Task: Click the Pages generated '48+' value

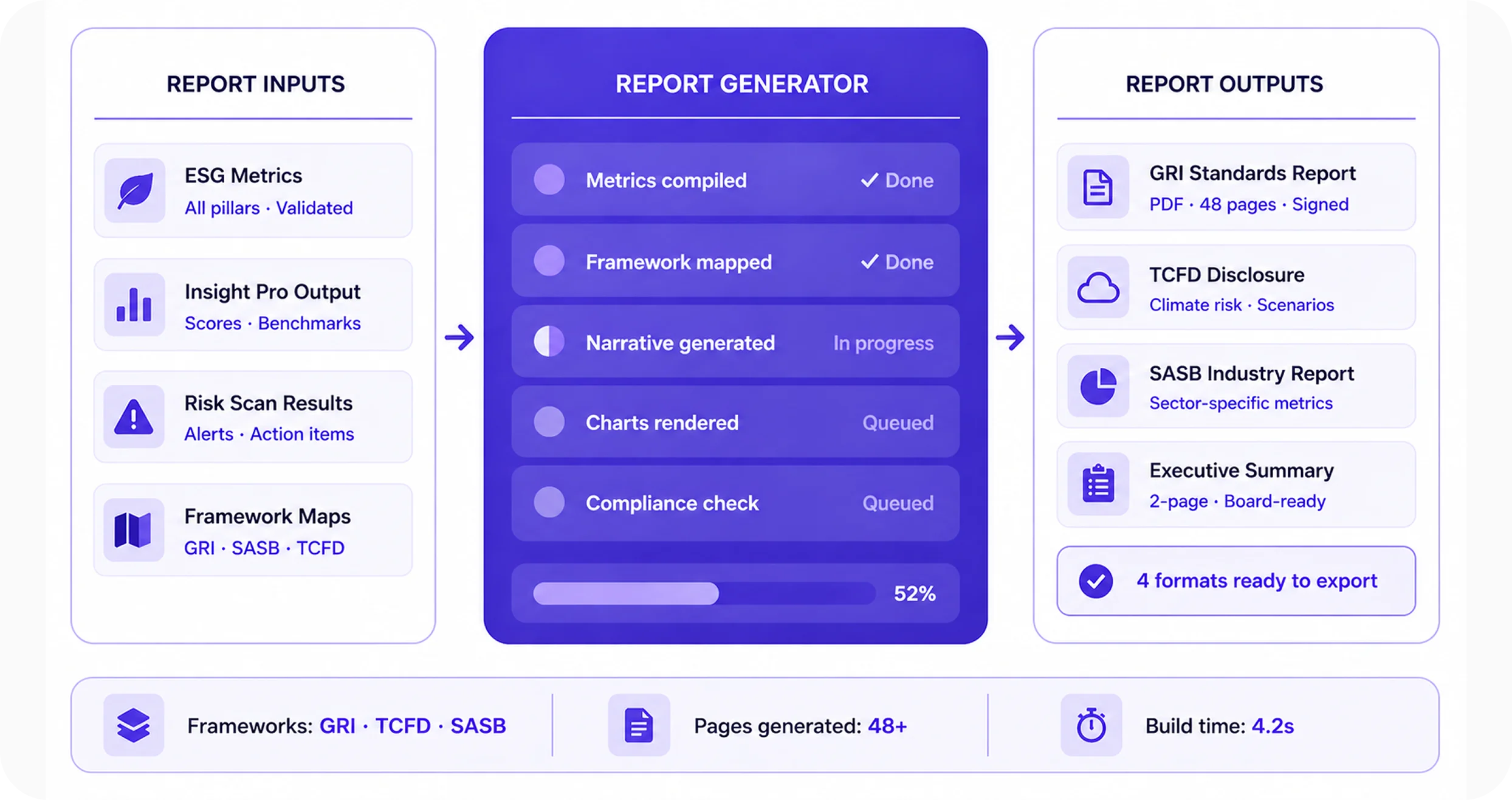Action: 887,726
